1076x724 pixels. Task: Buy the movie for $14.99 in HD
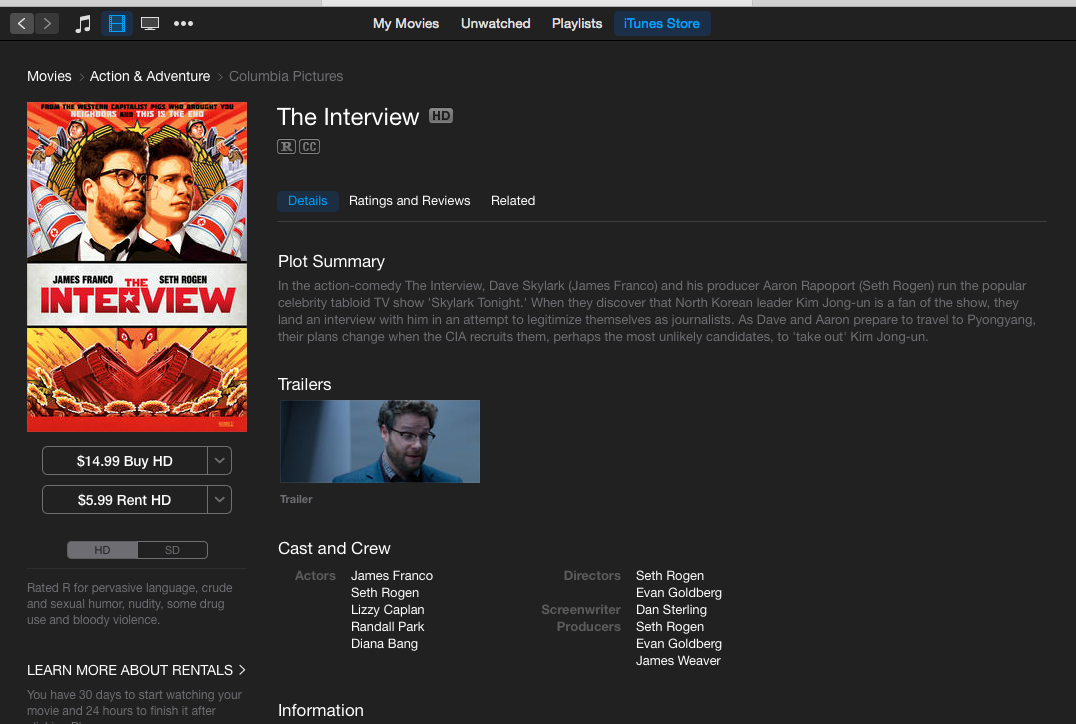point(124,461)
